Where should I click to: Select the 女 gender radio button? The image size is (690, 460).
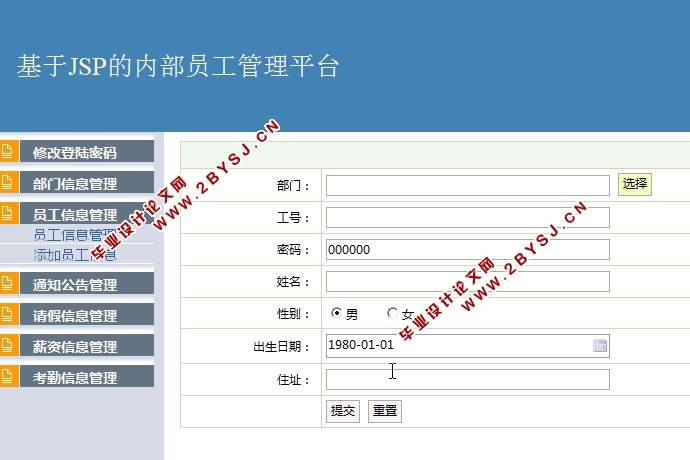(x=392, y=313)
